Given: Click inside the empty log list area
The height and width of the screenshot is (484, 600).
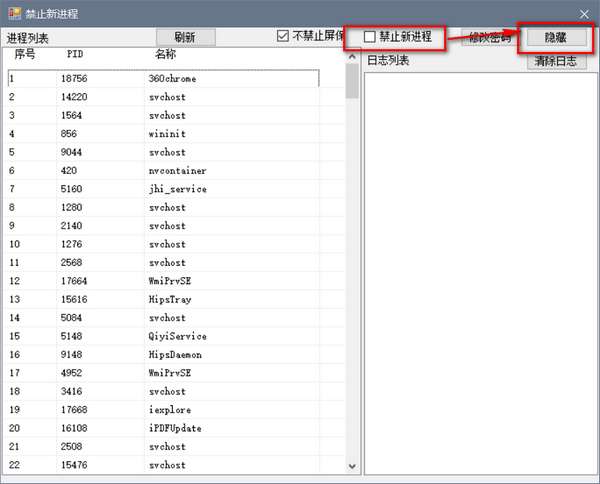Looking at the screenshot, I should pos(480,273).
